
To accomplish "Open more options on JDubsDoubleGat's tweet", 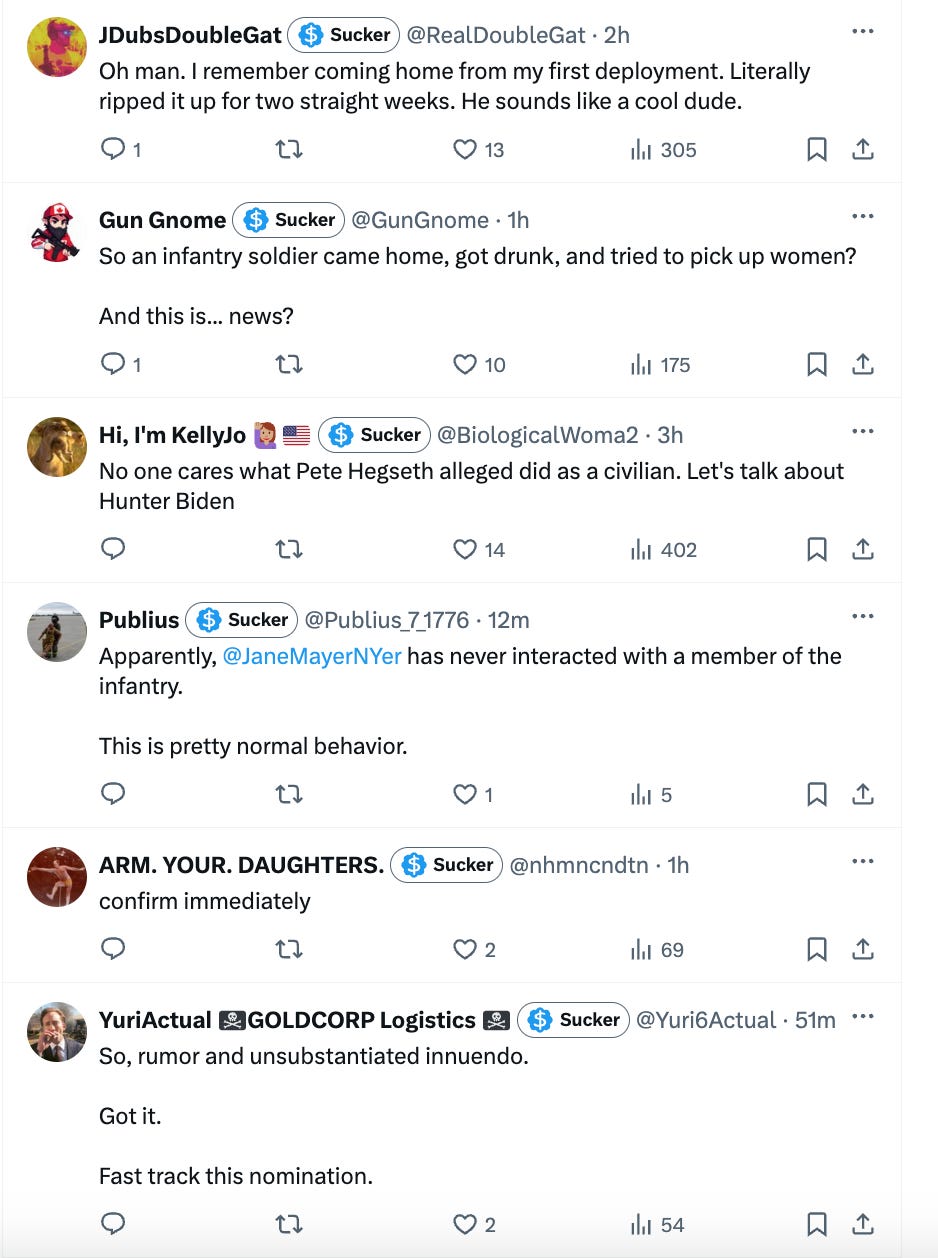I will [863, 31].
